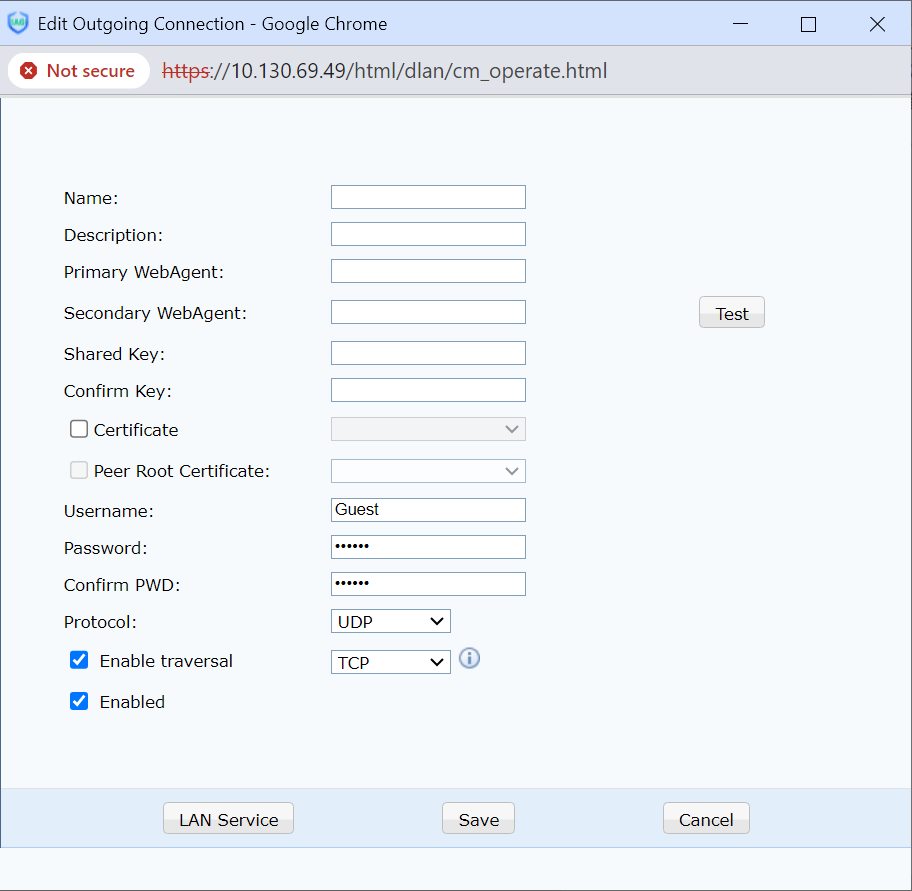This screenshot has width=912, height=891.
Task: Click the traversal info icon
Action: click(x=469, y=659)
